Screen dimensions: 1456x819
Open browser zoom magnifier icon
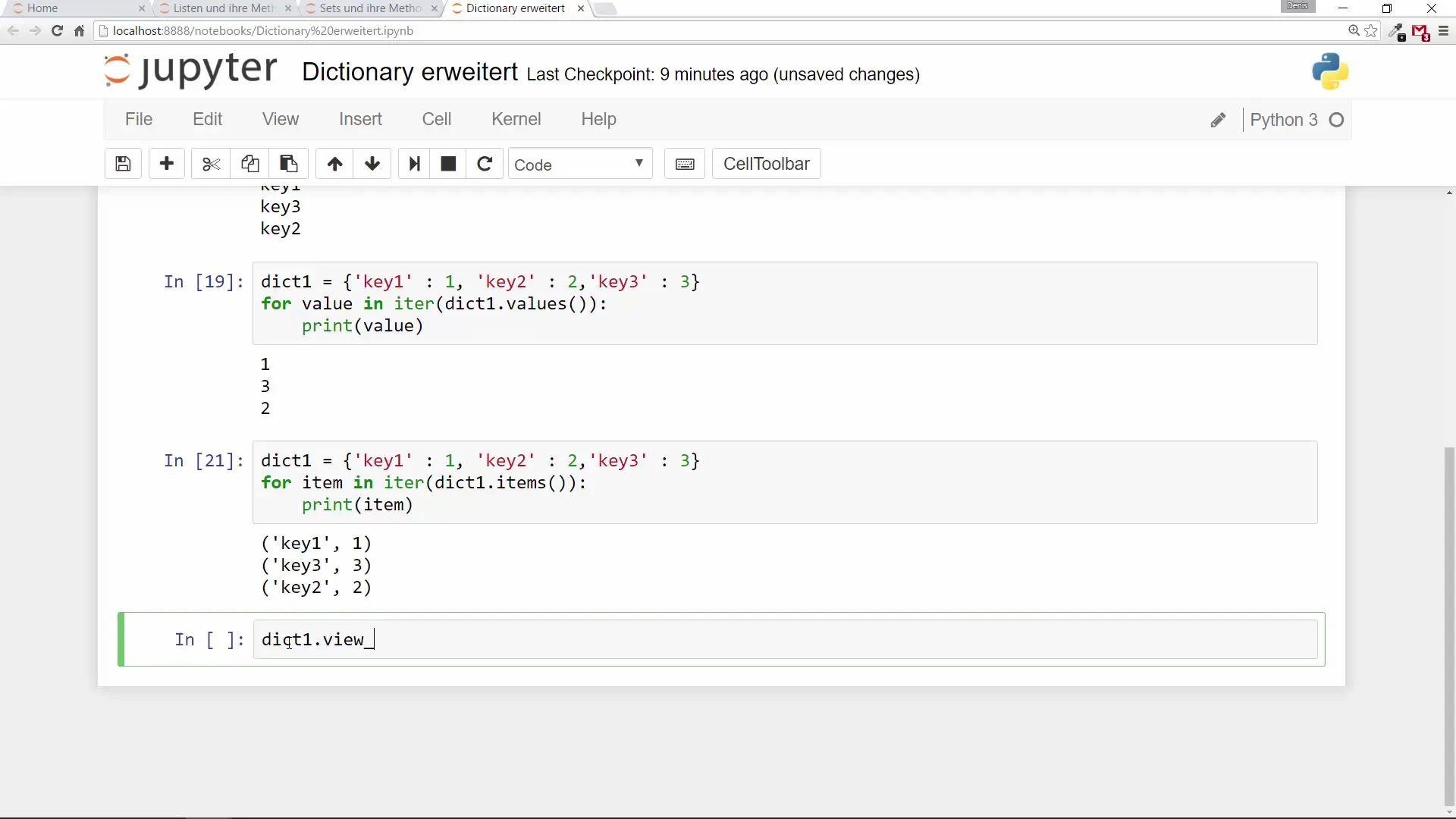pos(1354,31)
